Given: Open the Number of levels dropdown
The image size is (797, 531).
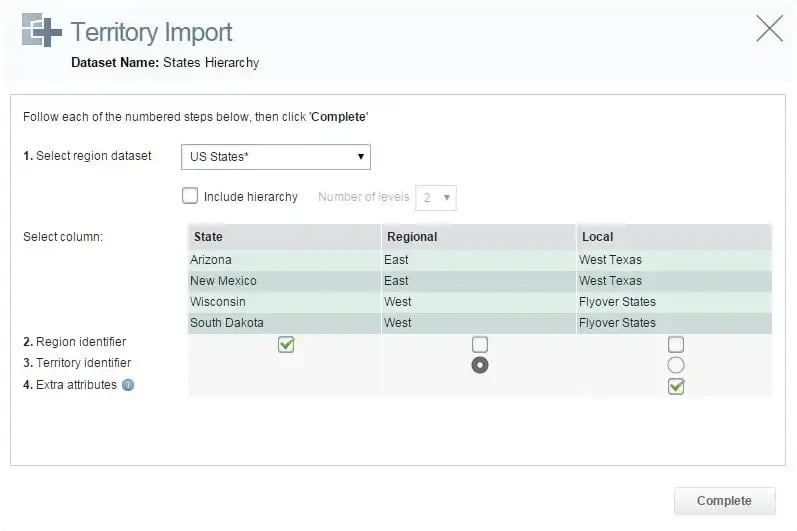Looking at the screenshot, I should pyautogui.click(x=436, y=198).
